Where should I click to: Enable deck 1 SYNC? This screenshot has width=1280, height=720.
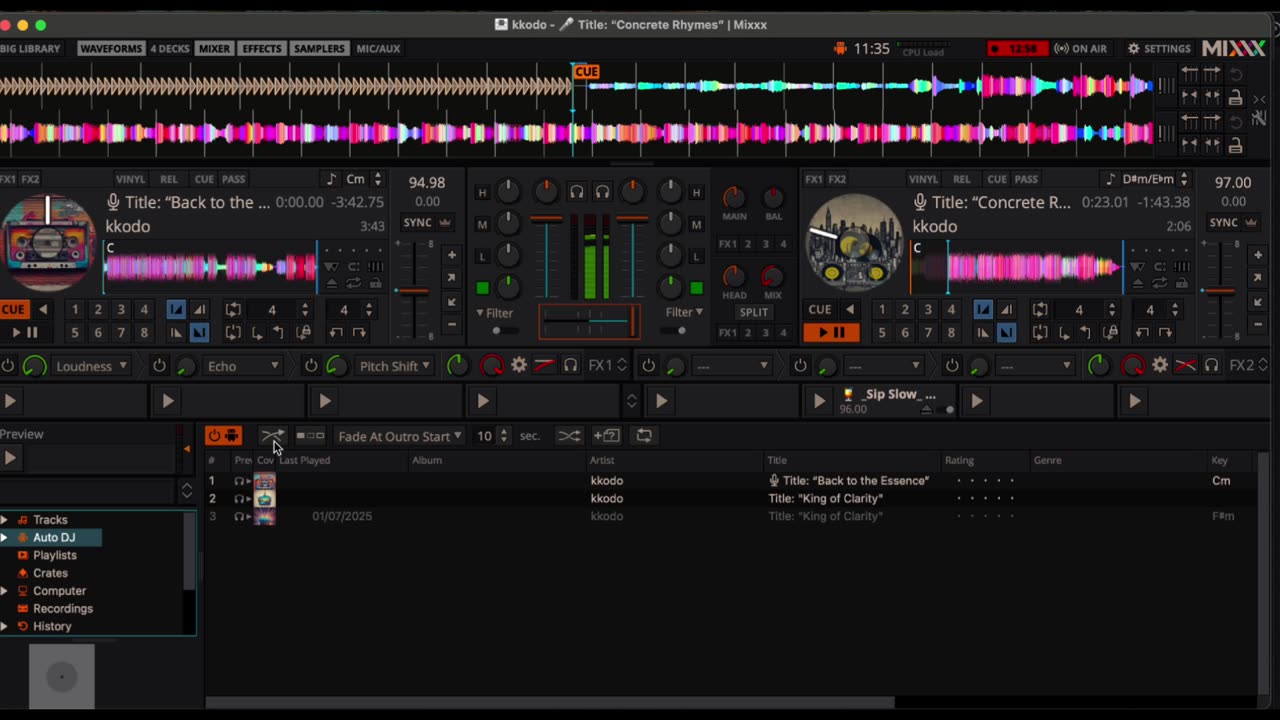click(x=418, y=223)
